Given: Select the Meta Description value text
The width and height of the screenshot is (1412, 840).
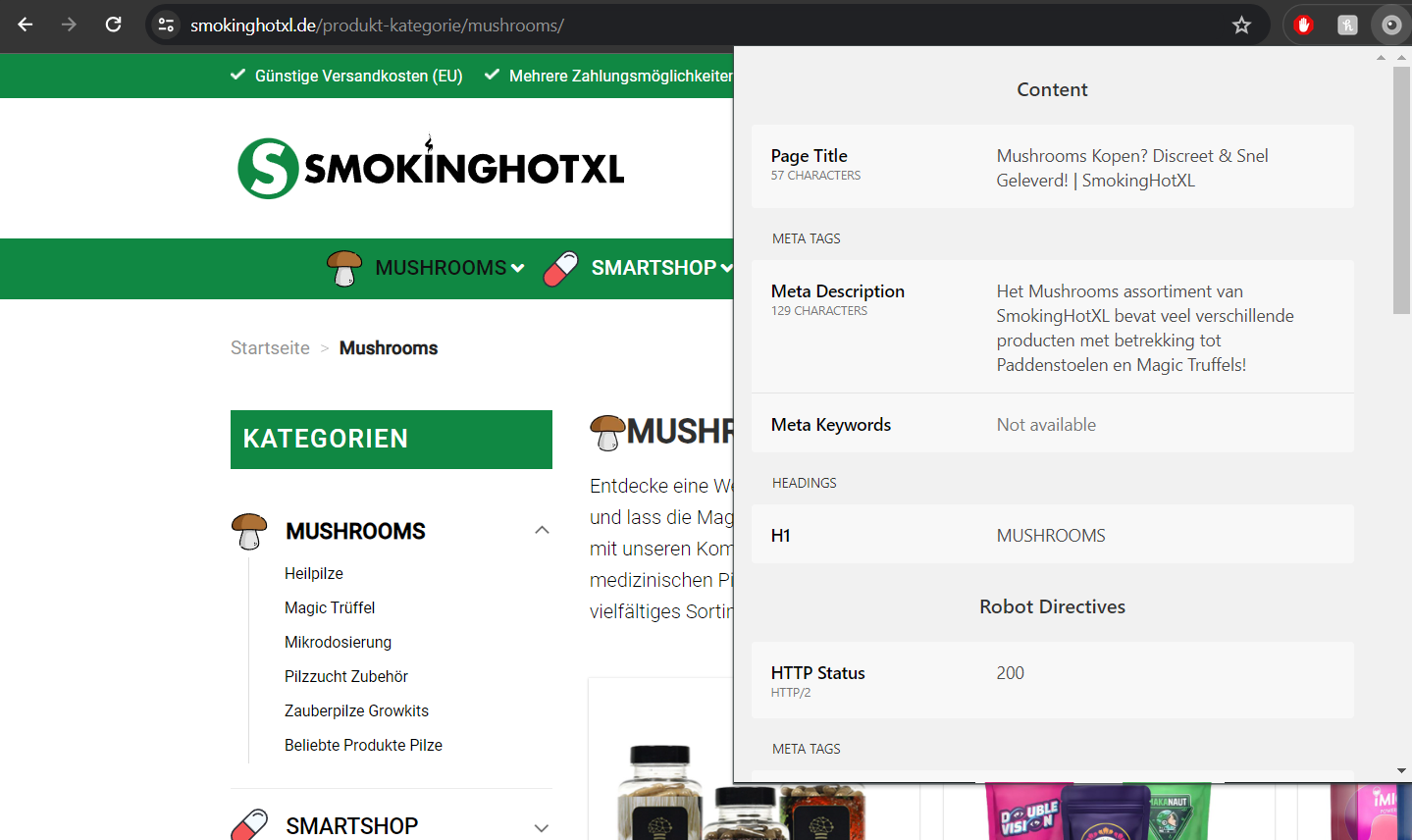Looking at the screenshot, I should click(1145, 328).
